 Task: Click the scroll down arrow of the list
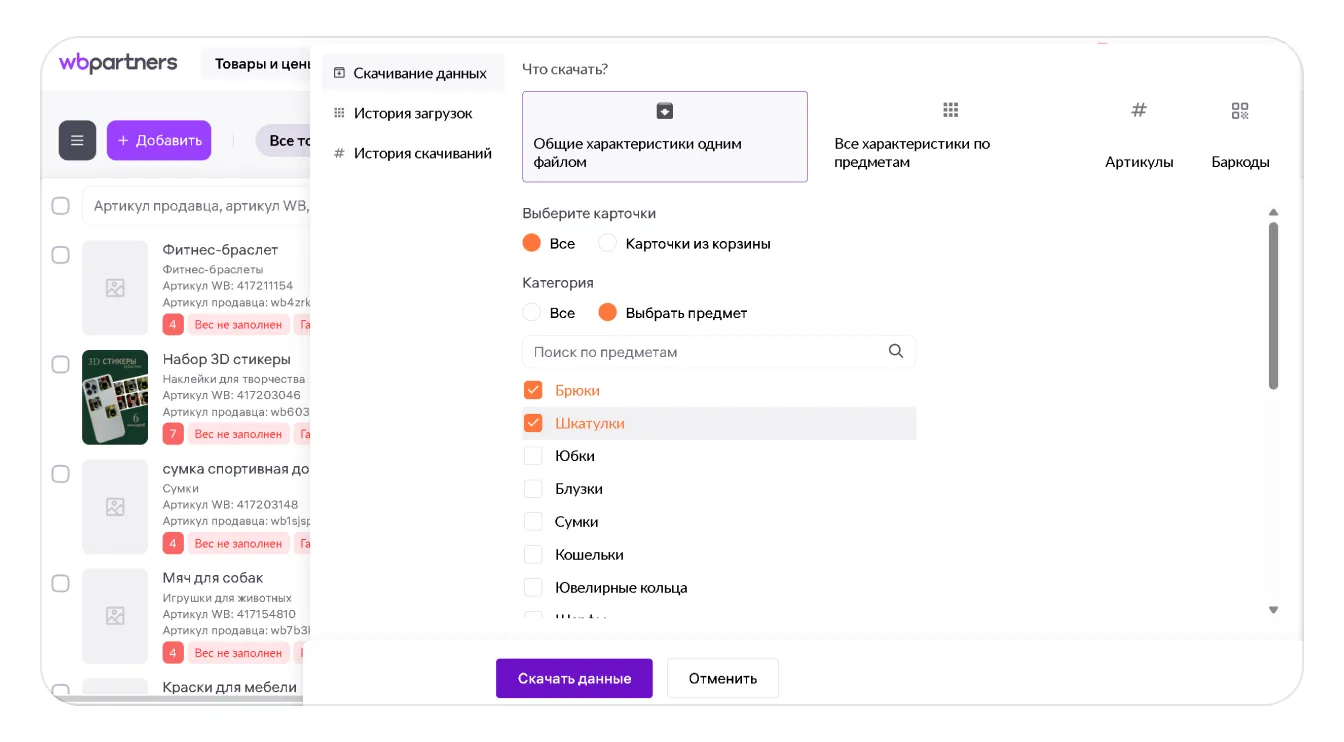pyautogui.click(x=1273, y=609)
